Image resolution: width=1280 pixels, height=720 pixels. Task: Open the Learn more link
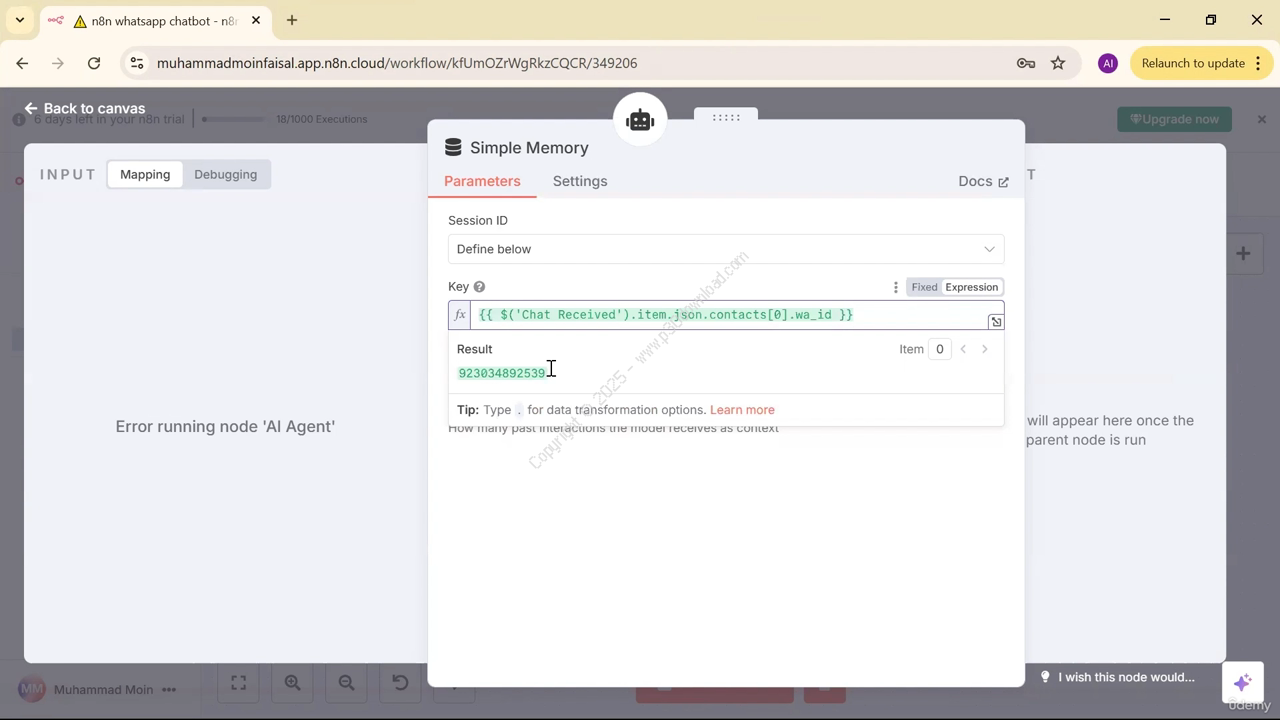coord(742,410)
